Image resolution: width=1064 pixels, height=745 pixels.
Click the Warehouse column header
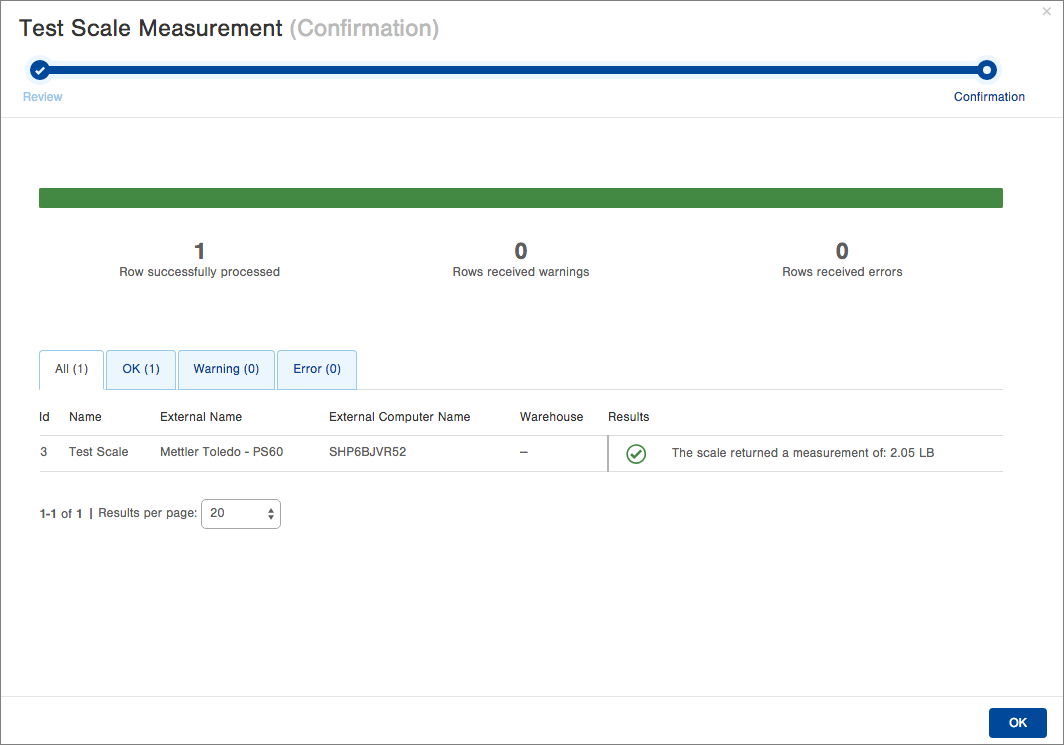tap(551, 417)
